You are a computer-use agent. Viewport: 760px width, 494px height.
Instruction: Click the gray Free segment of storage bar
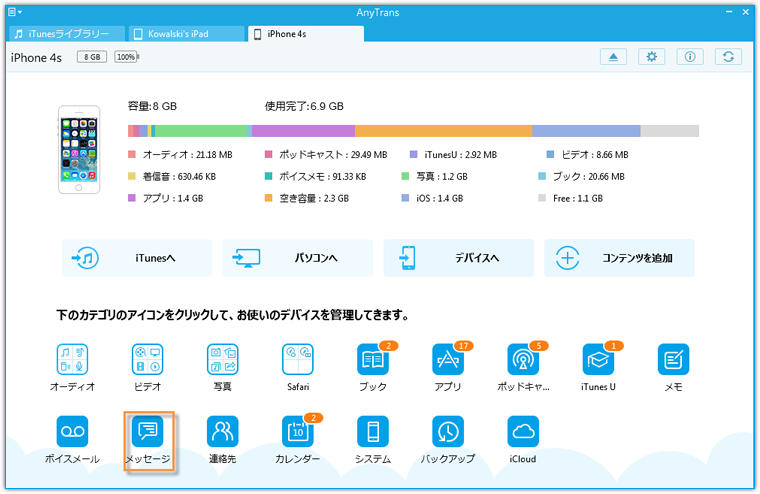pos(670,131)
